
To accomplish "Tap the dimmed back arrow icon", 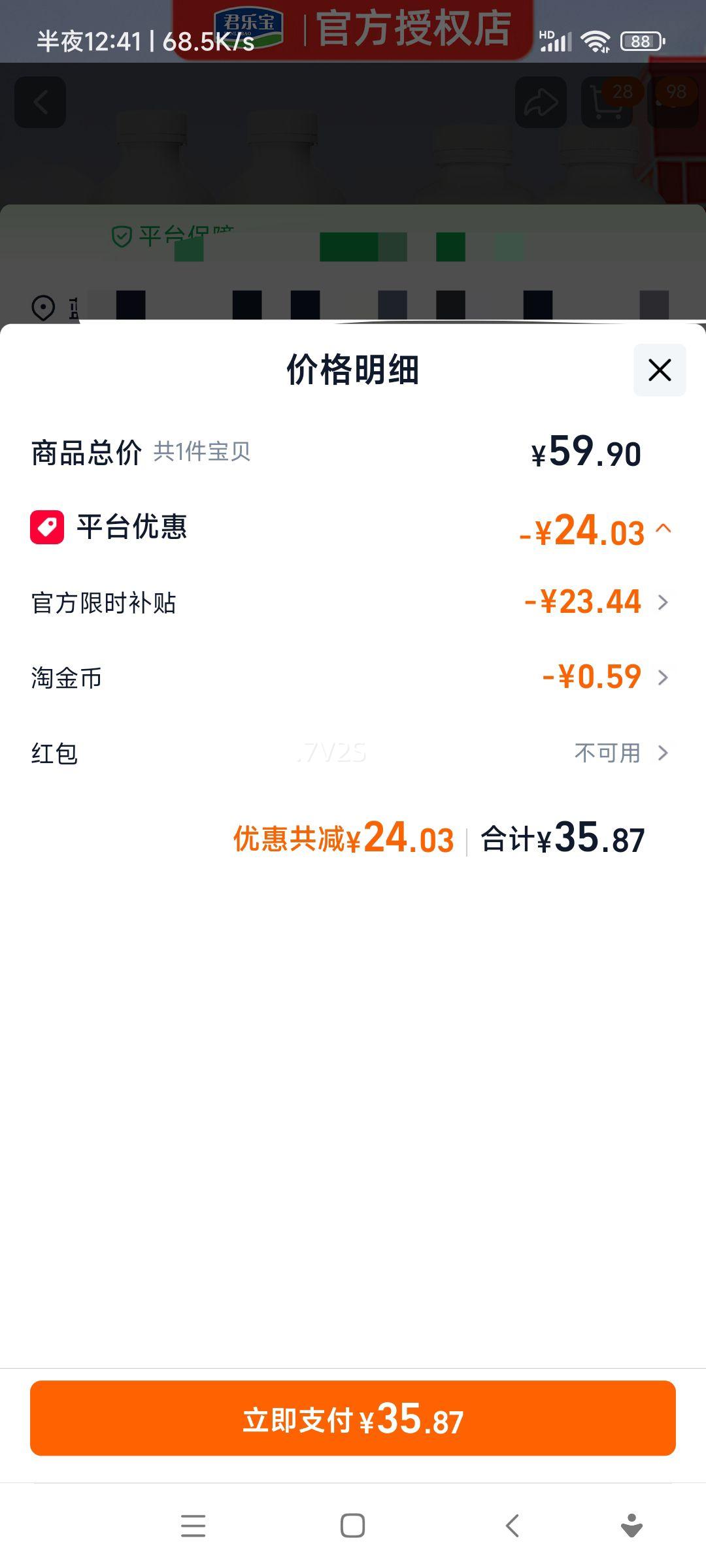I will click(41, 102).
